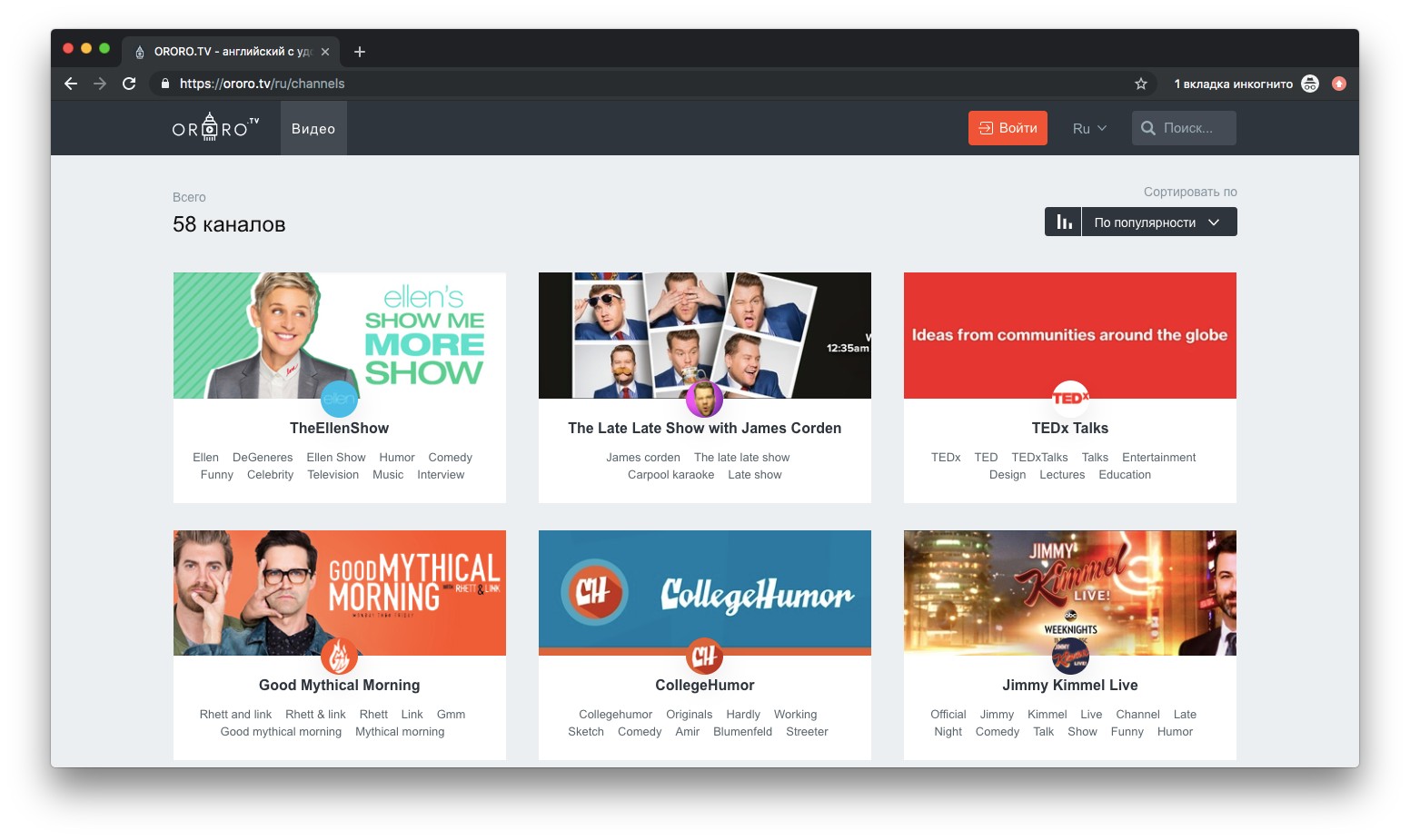
Task: Open the red extension icon in toolbar
Action: (x=1339, y=84)
